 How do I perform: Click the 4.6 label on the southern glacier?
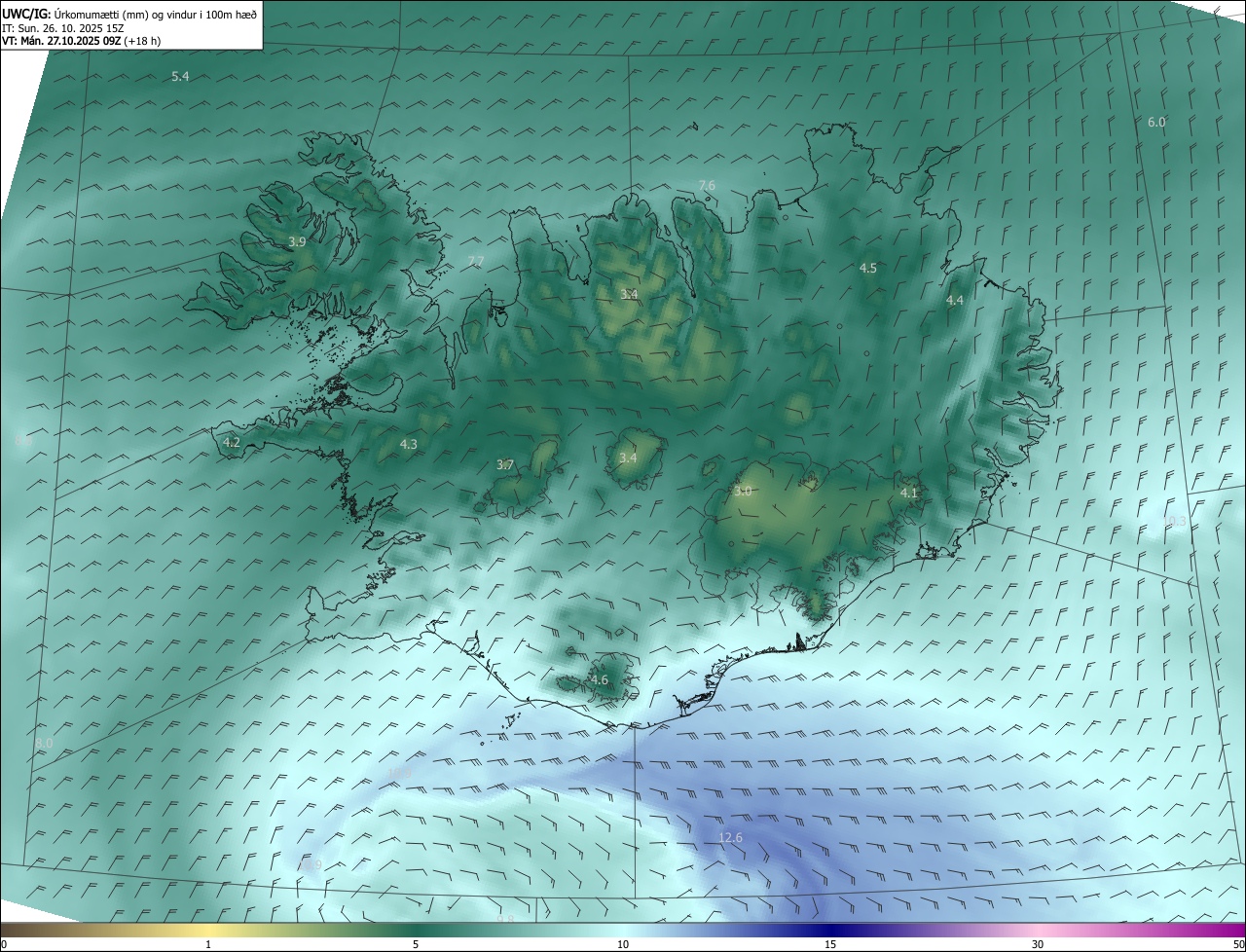point(599,679)
